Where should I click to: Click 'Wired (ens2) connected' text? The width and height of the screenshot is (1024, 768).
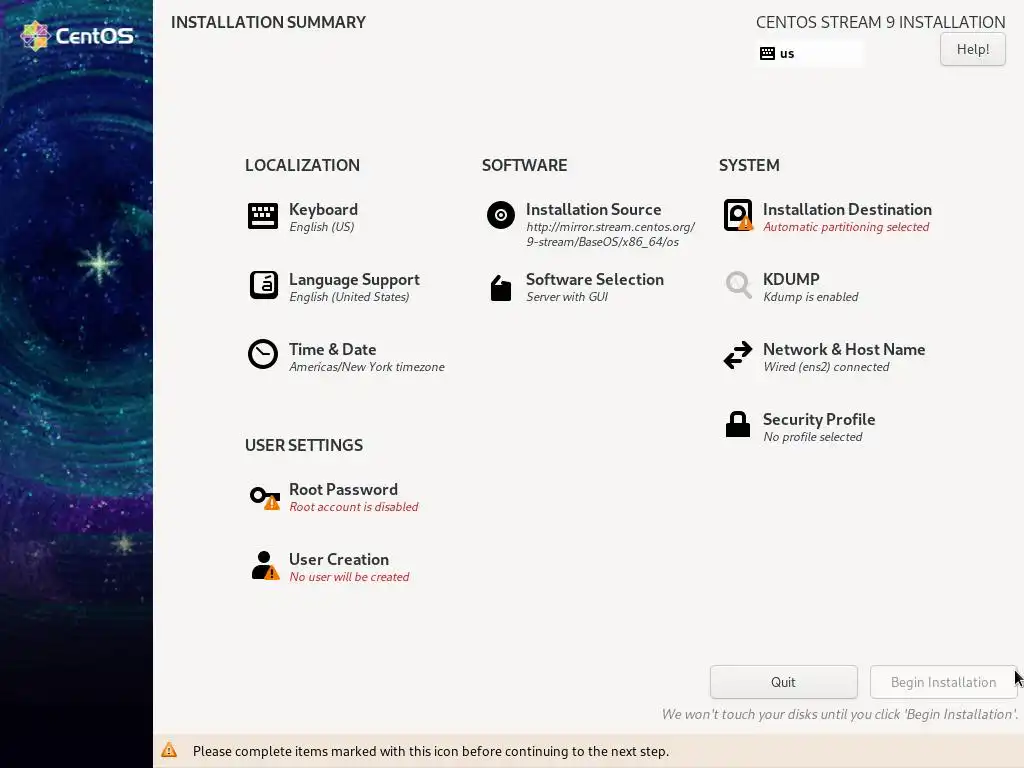[x=825, y=366]
